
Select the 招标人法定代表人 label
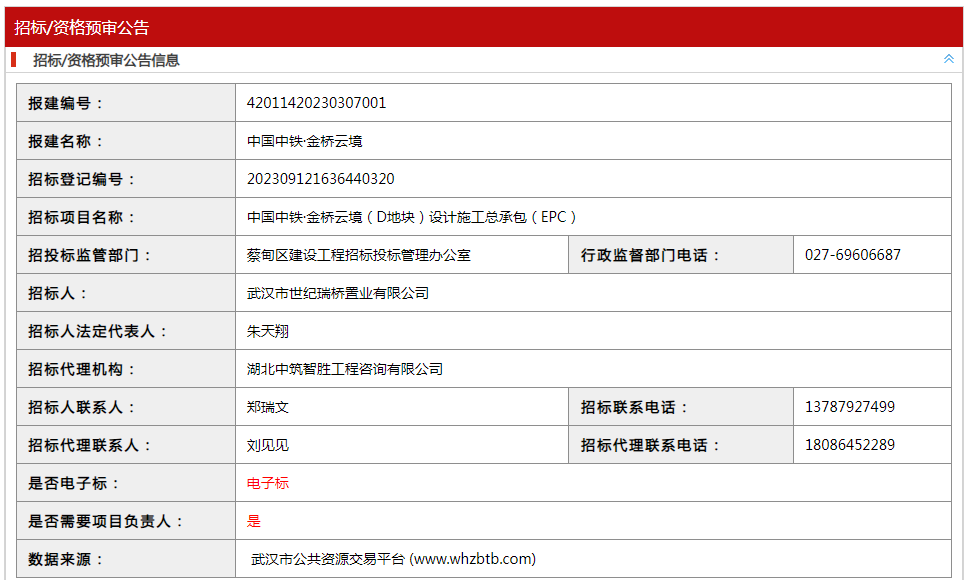coord(98,332)
